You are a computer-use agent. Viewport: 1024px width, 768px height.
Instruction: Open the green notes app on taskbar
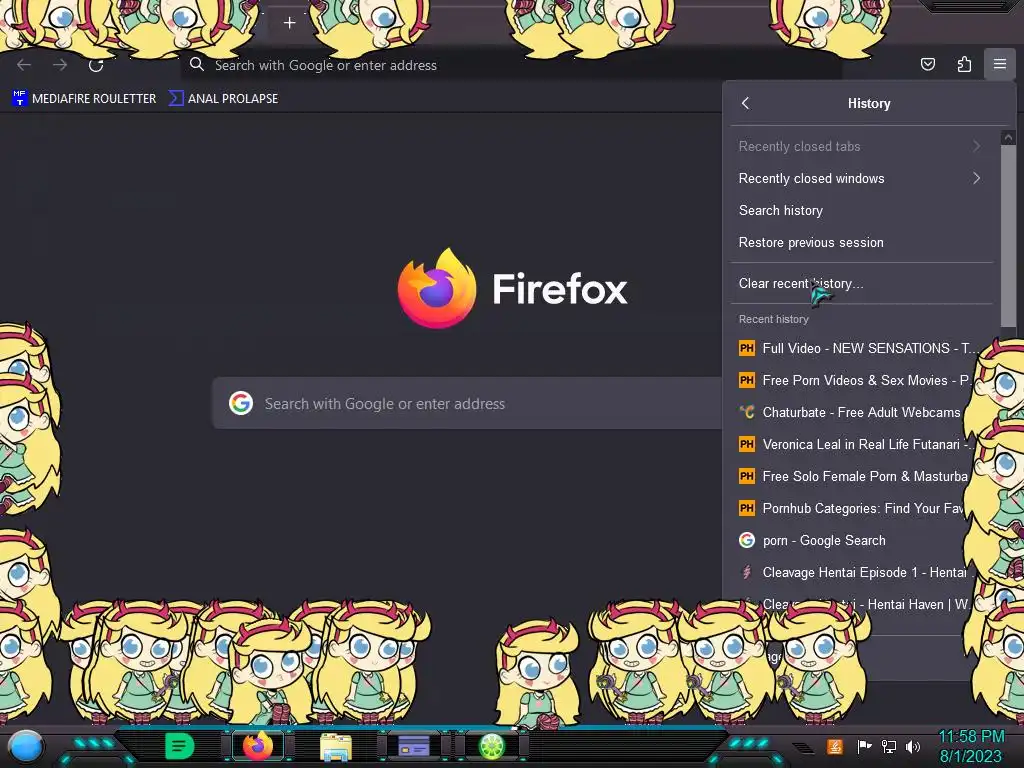point(179,746)
